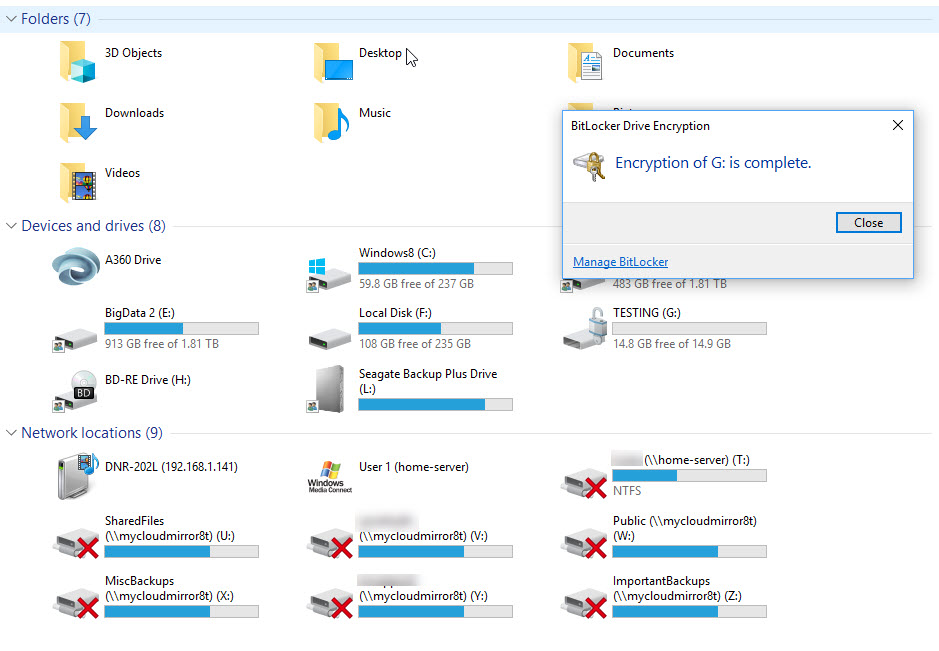Click the 'Windows8 (C:)' drive label
The image size is (939, 651).
click(x=397, y=253)
